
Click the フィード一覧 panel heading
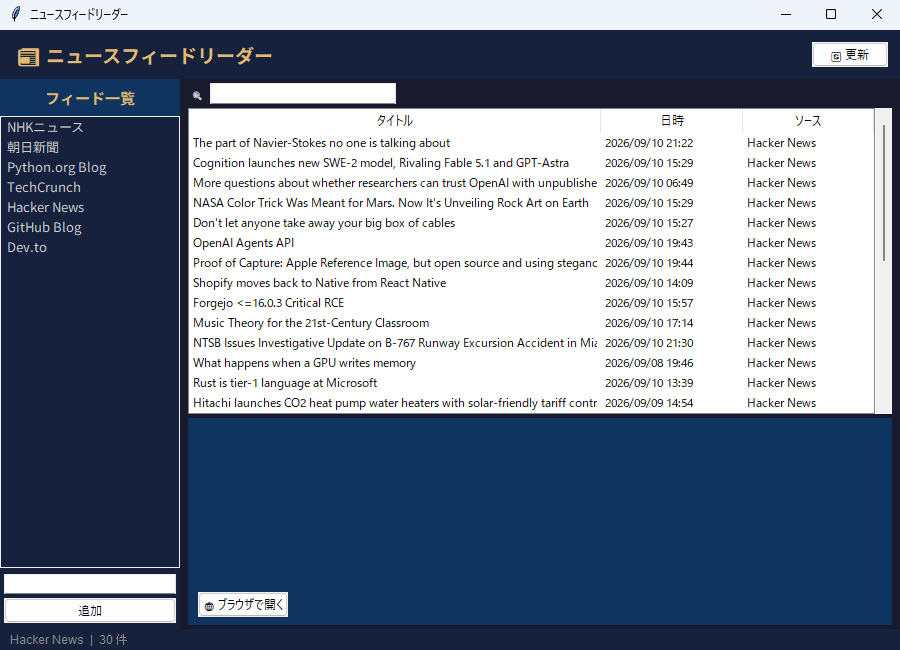90,98
